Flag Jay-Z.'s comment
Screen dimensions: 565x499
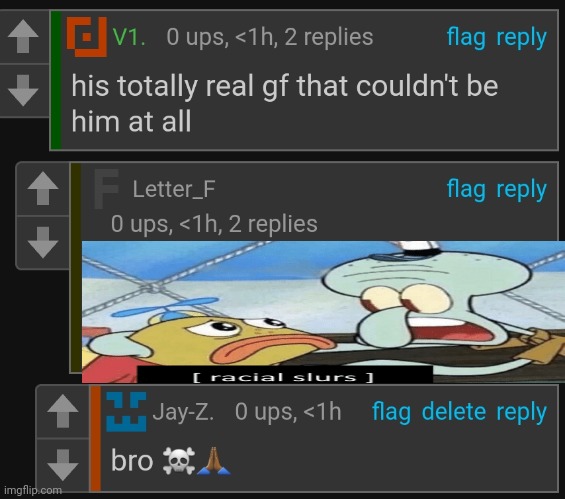click(x=391, y=412)
